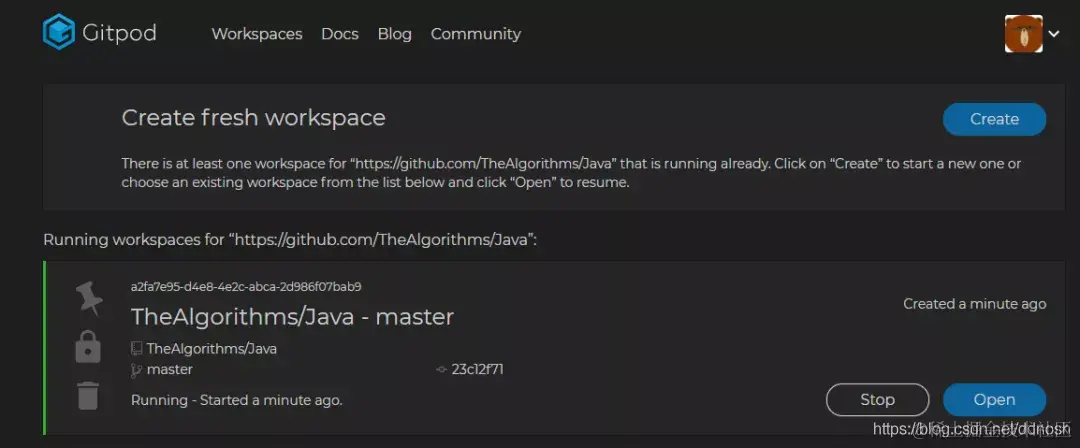Viewport: 1080px width, 448px height.
Task: Stop the running workspace
Action: 878,400
